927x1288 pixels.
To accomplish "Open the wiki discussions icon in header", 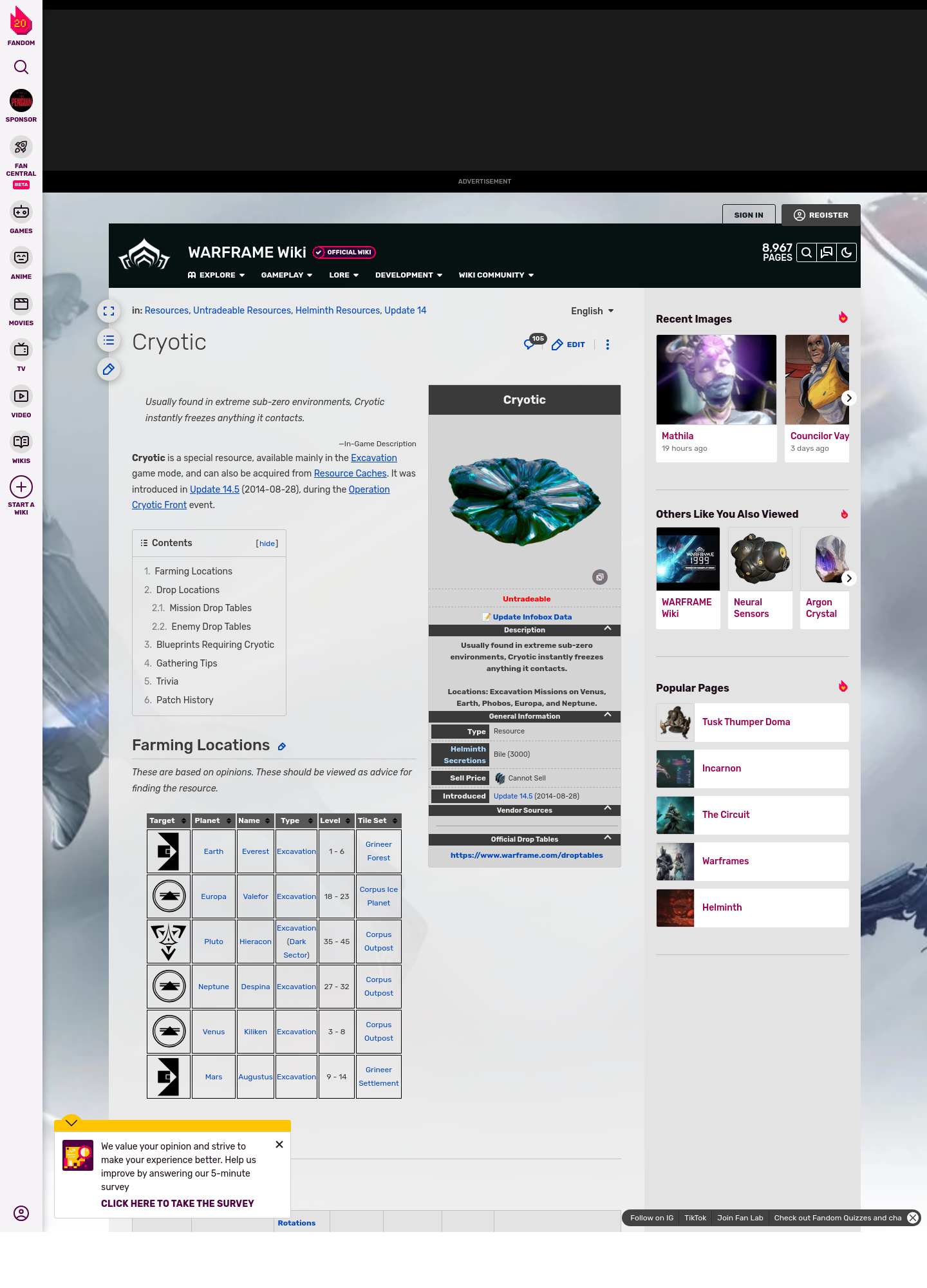I will 827,252.
